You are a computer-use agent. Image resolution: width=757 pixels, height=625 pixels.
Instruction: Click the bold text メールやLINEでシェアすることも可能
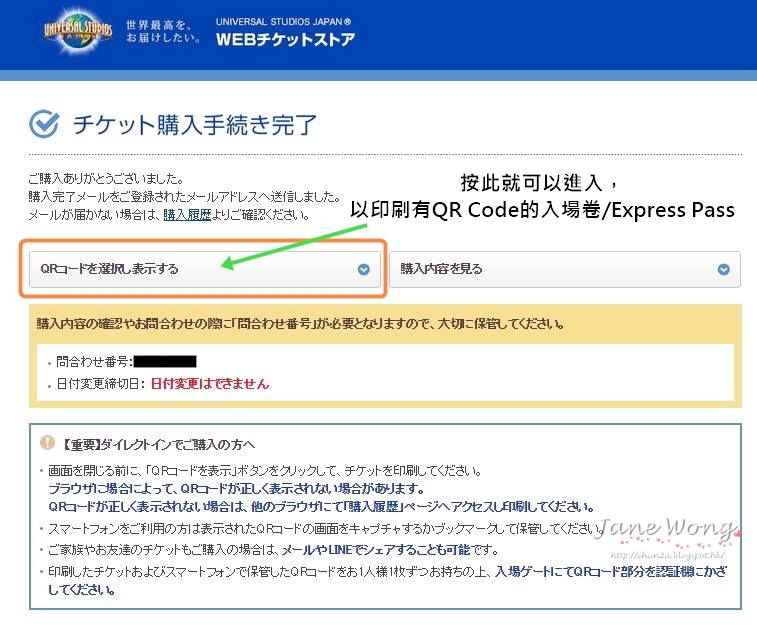[375, 549]
